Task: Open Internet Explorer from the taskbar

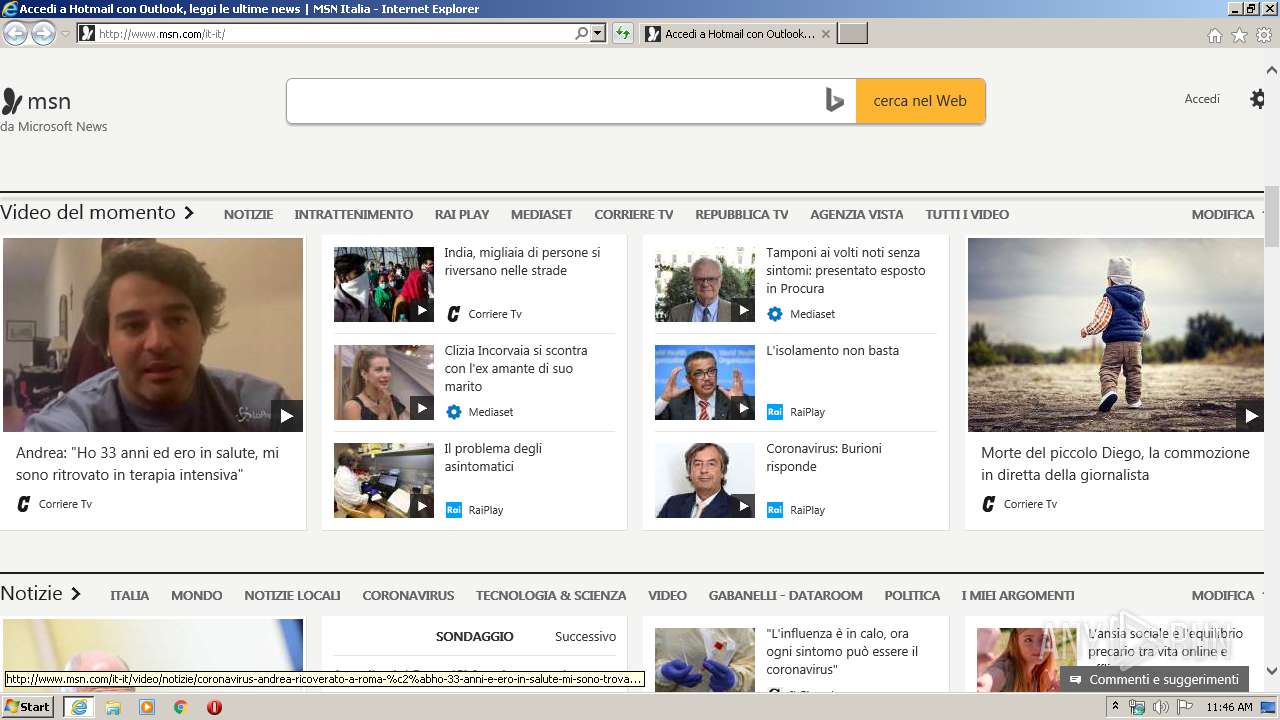Action: (79, 707)
